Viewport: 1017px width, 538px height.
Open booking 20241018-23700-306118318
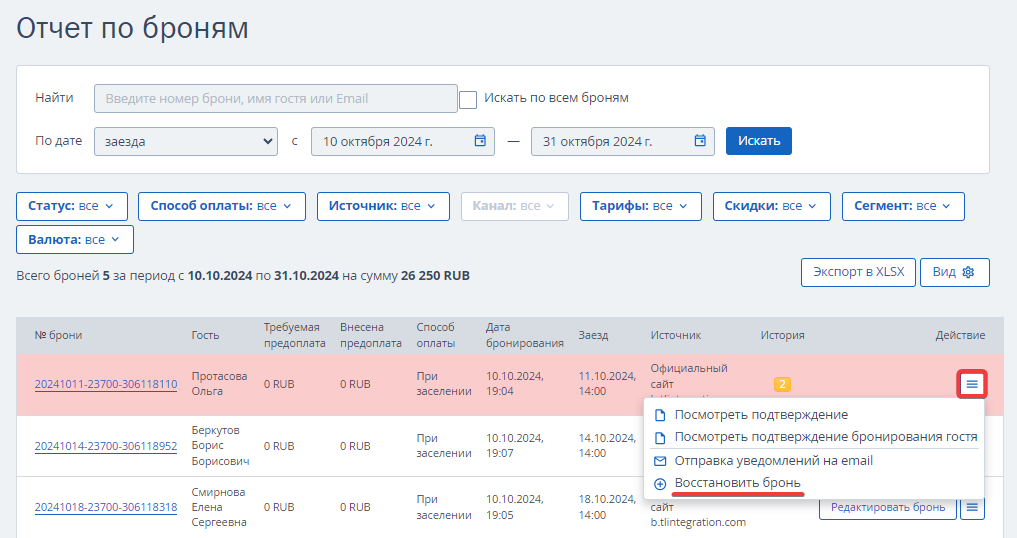tap(106, 507)
